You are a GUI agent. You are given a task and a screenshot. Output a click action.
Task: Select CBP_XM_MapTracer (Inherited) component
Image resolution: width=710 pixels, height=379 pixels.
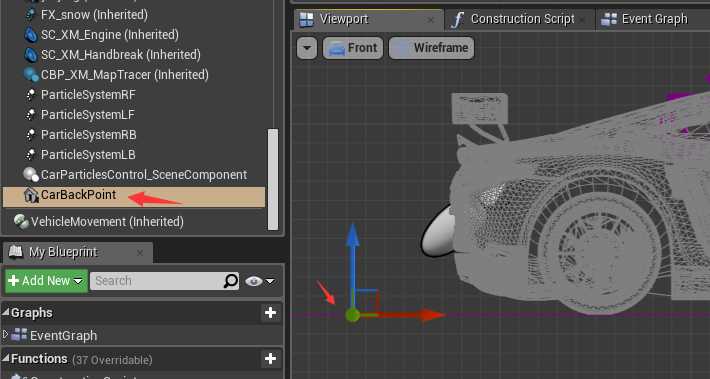pos(125,75)
